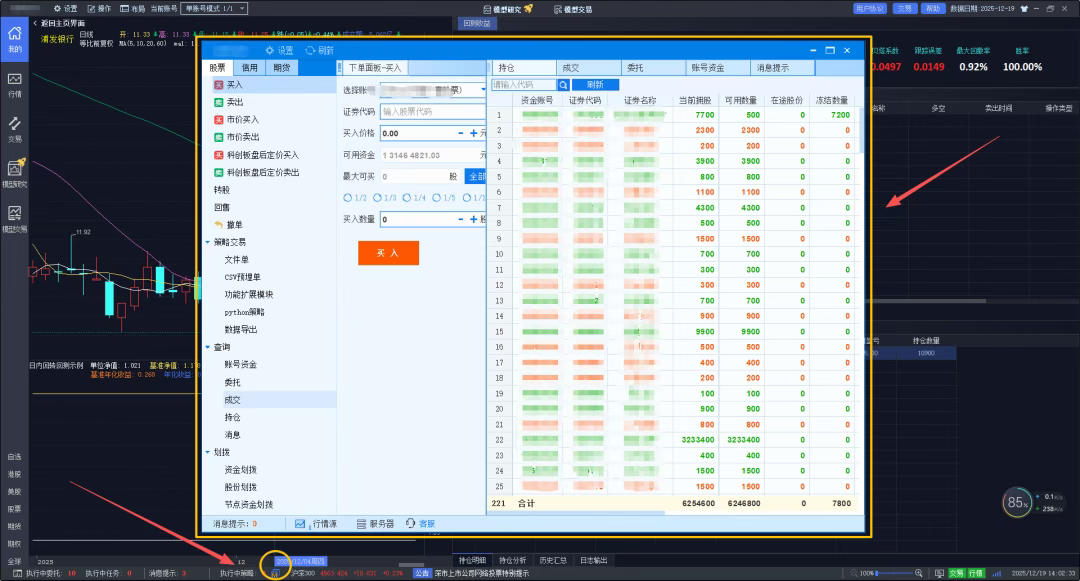Screen dimensions: 1080x581
Task: Collapse the 策略交易 tree section
Action: [208, 242]
